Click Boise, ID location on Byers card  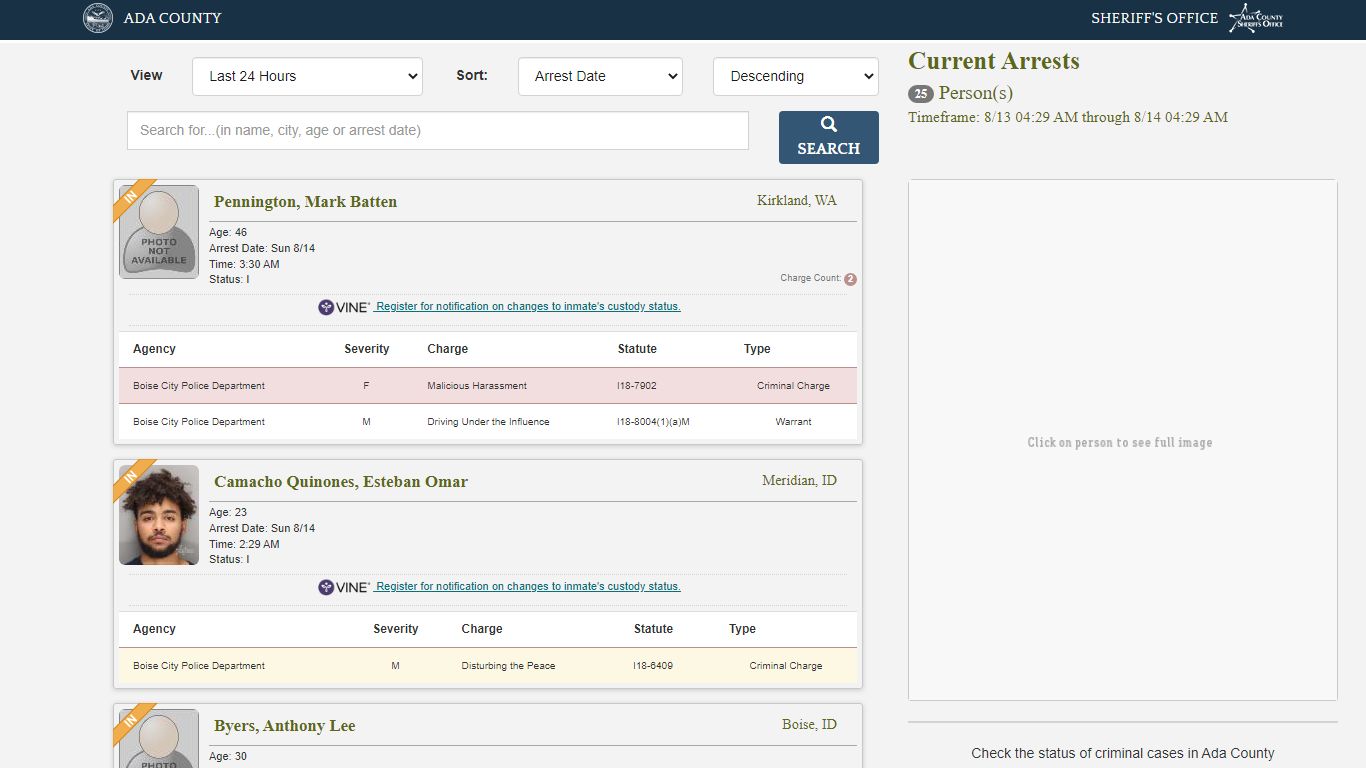(x=809, y=725)
